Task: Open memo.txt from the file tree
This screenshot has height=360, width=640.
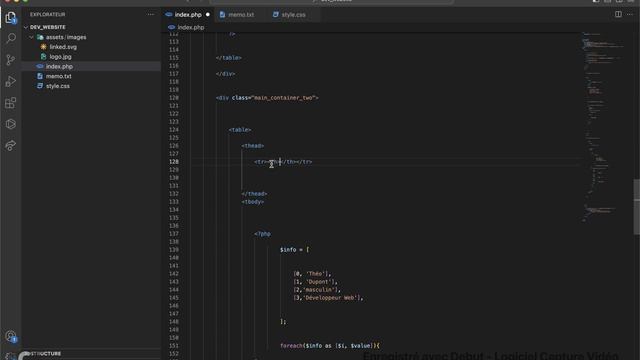Action: 58,76
